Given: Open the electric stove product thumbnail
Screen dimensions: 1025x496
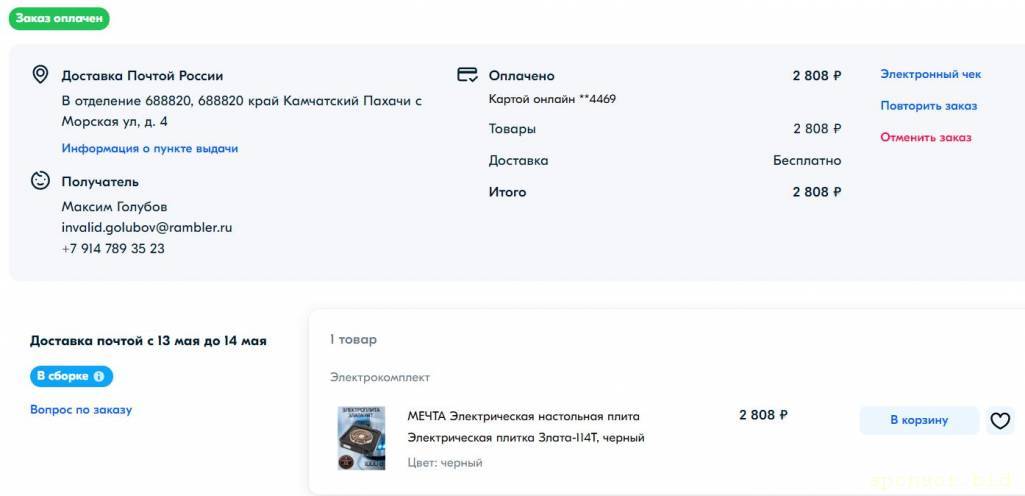Looking at the screenshot, I should click(361, 437).
